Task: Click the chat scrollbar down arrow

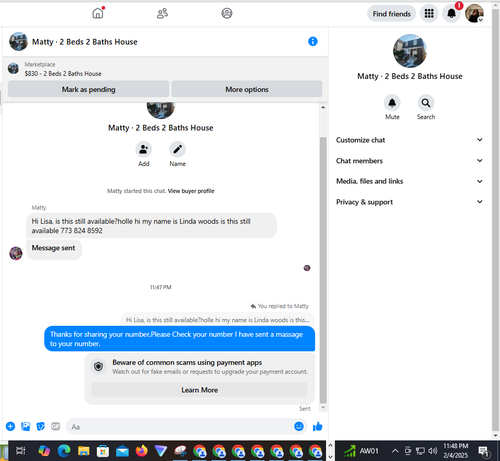Action: click(x=323, y=407)
